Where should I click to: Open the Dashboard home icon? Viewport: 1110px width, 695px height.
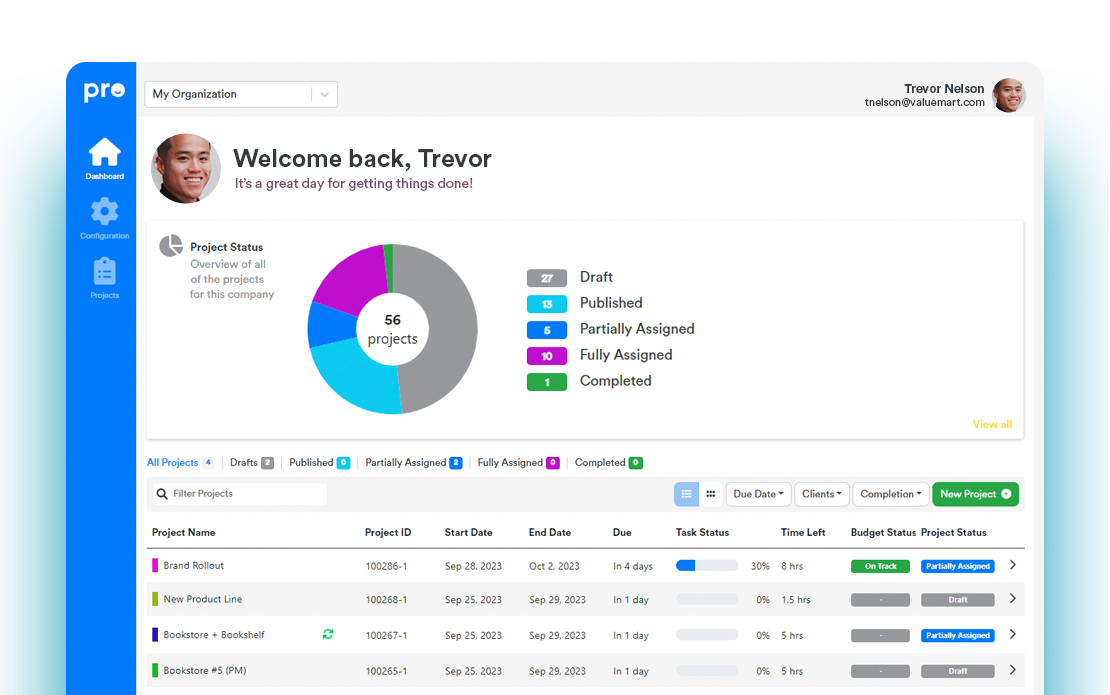(x=104, y=153)
